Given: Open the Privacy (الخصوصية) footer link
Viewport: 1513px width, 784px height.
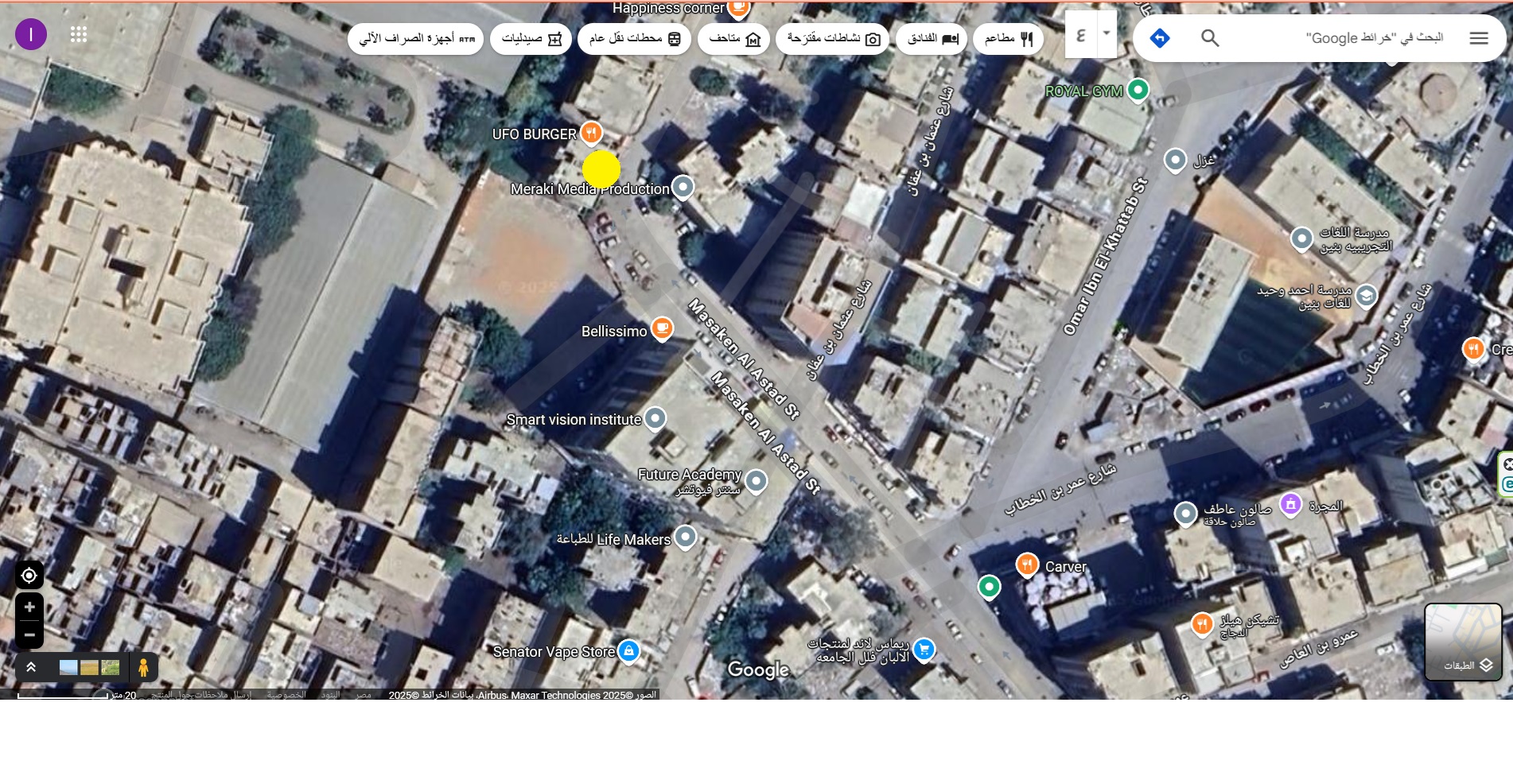Looking at the screenshot, I should pyautogui.click(x=286, y=695).
